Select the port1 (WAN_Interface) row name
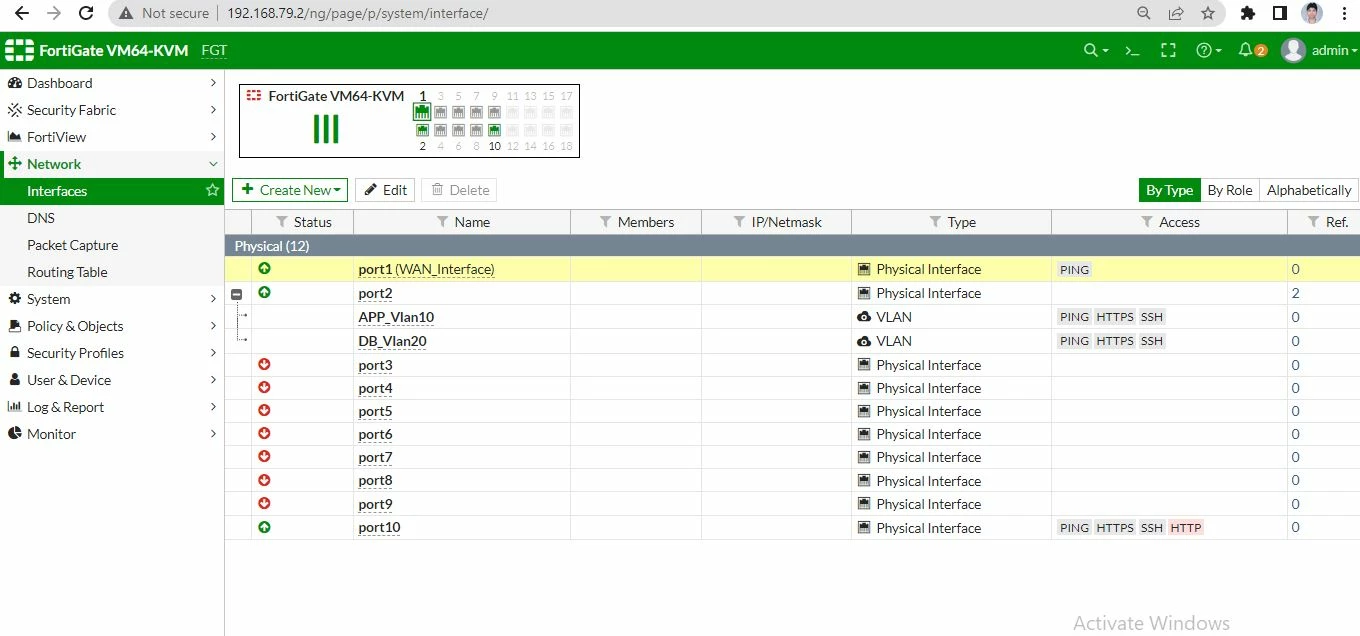The image size is (1360, 636). click(x=426, y=269)
